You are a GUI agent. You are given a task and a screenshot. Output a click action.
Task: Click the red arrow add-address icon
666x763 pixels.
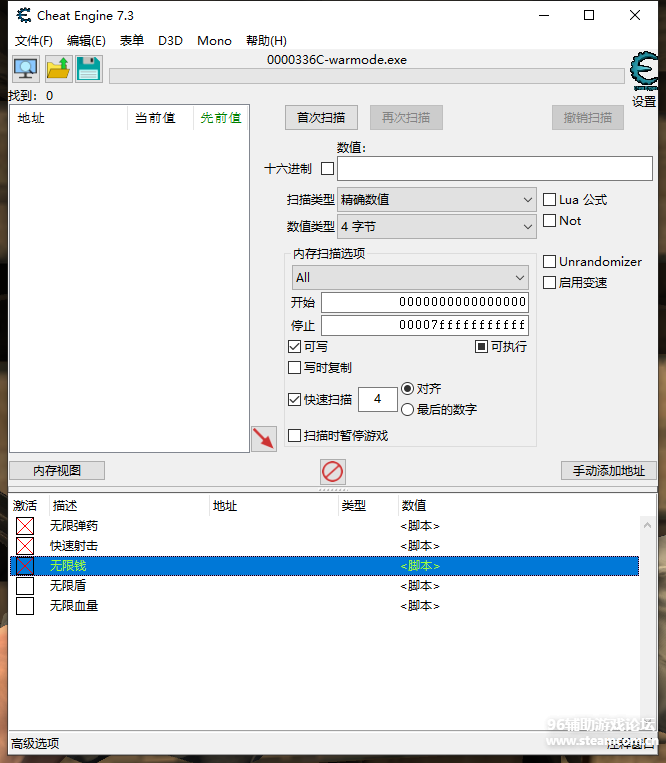tap(263, 438)
